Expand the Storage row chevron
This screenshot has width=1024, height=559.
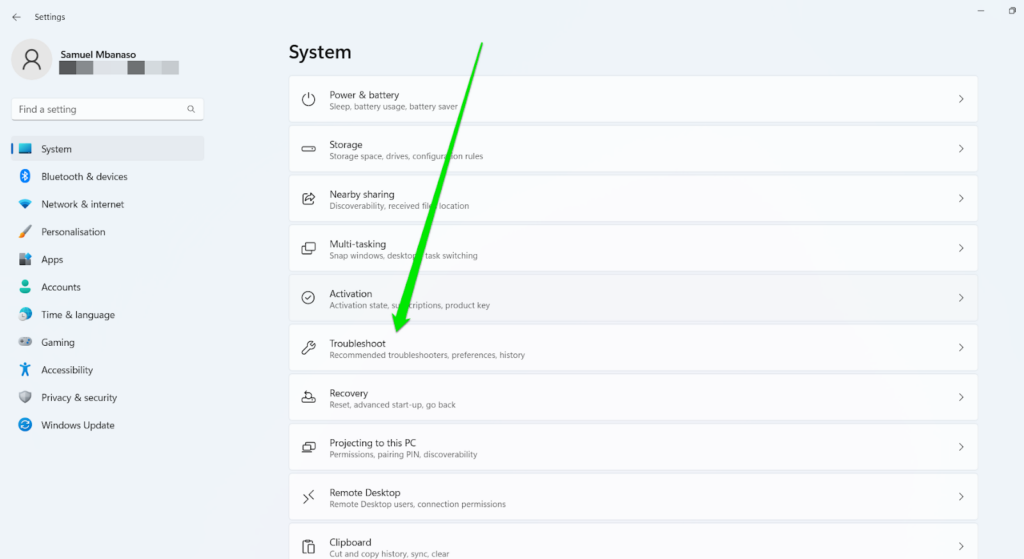point(961,149)
